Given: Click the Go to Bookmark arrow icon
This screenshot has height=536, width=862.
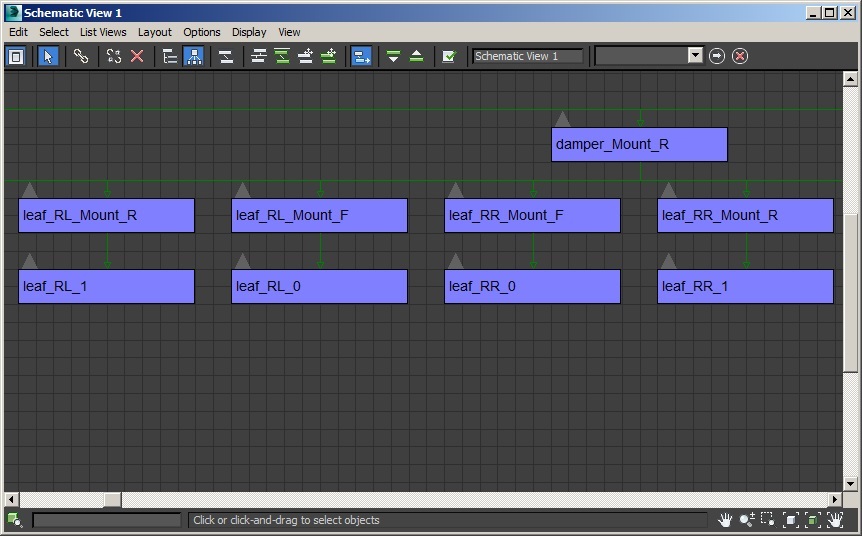Looking at the screenshot, I should (717, 56).
